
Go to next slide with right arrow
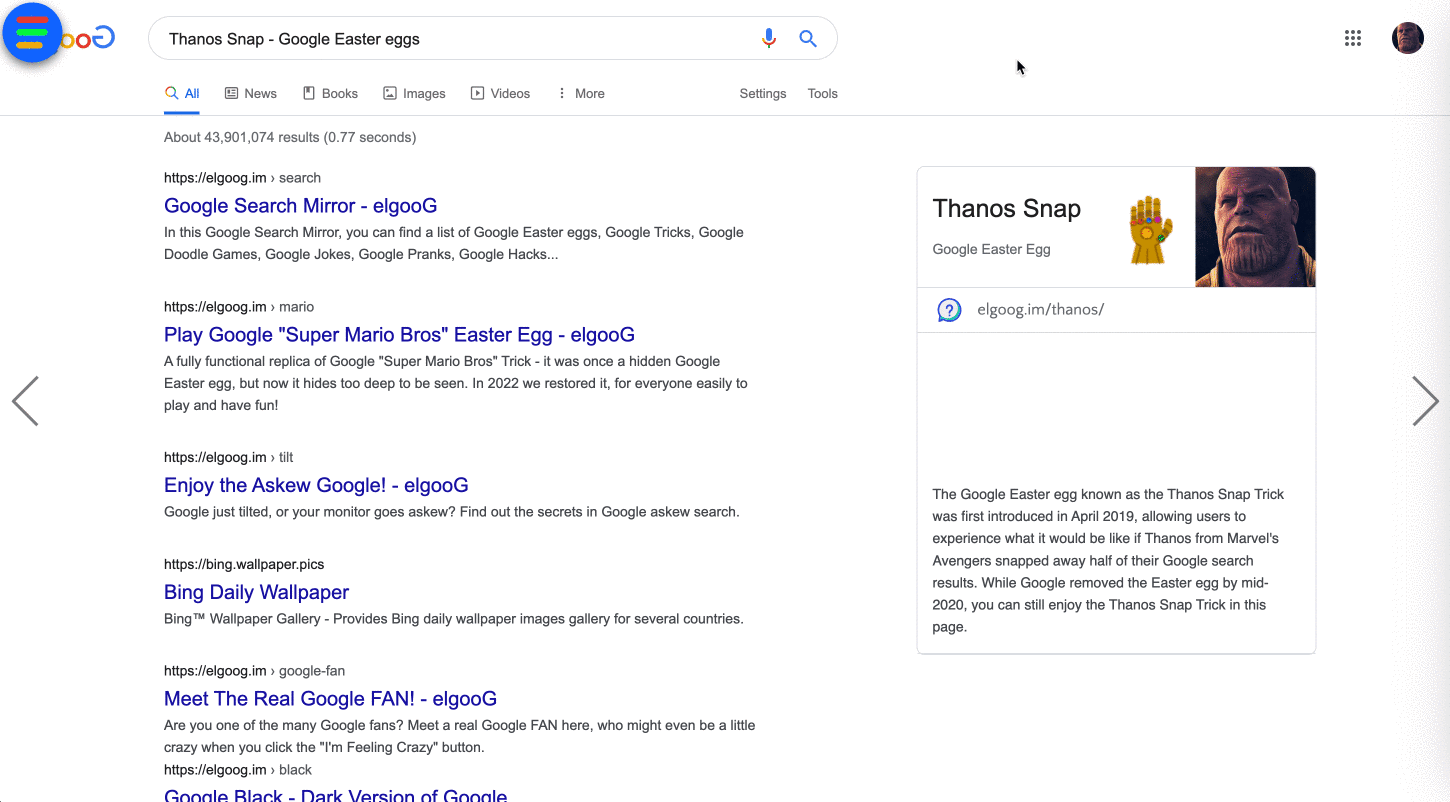point(1425,401)
